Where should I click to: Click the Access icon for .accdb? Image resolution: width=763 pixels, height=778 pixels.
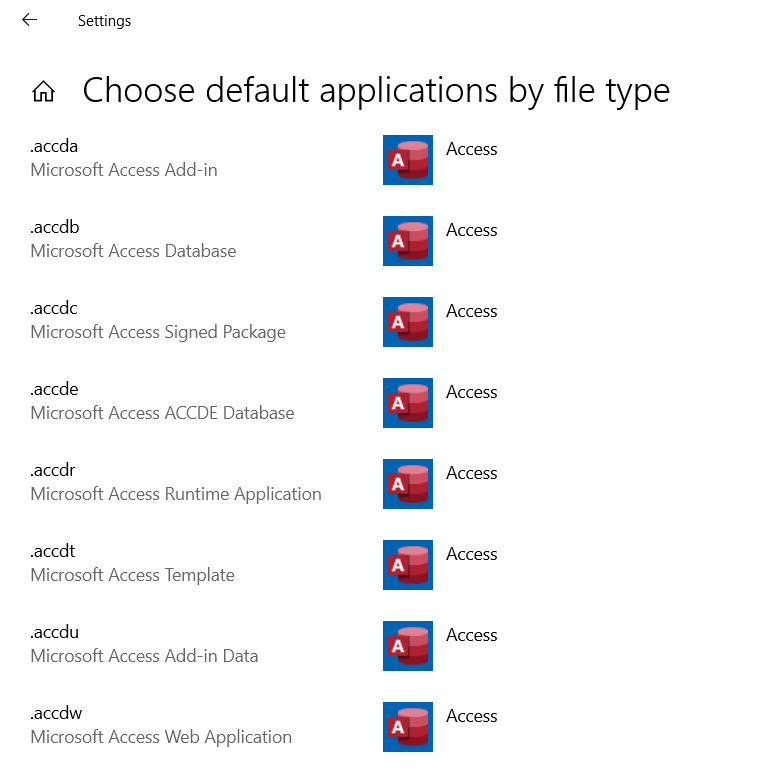[408, 241]
